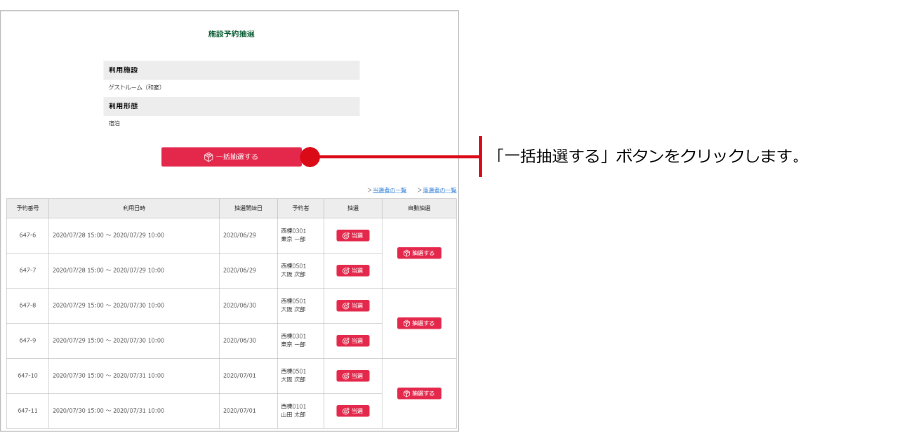The image size is (900, 442).
Task: Open the 落選者の一覧 link
Action: pyautogui.click(x=439, y=189)
